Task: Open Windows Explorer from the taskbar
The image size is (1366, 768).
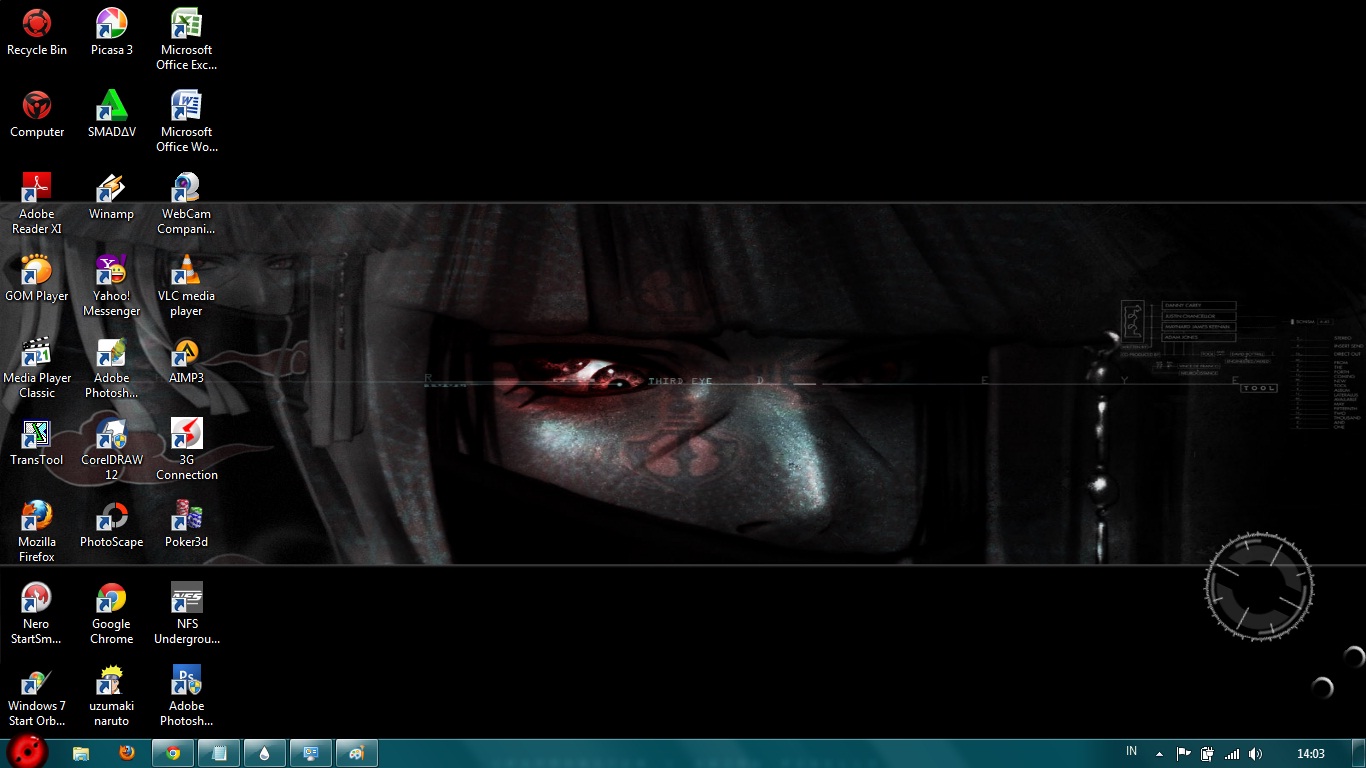Action: (81, 753)
